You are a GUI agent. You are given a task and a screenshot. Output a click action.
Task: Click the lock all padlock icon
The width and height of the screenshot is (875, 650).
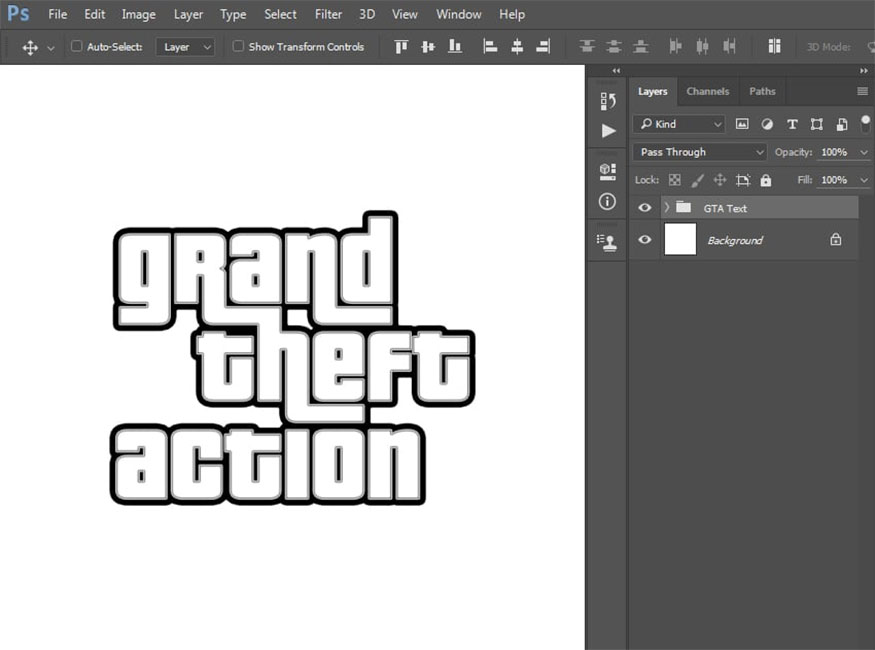pos(765,180)
